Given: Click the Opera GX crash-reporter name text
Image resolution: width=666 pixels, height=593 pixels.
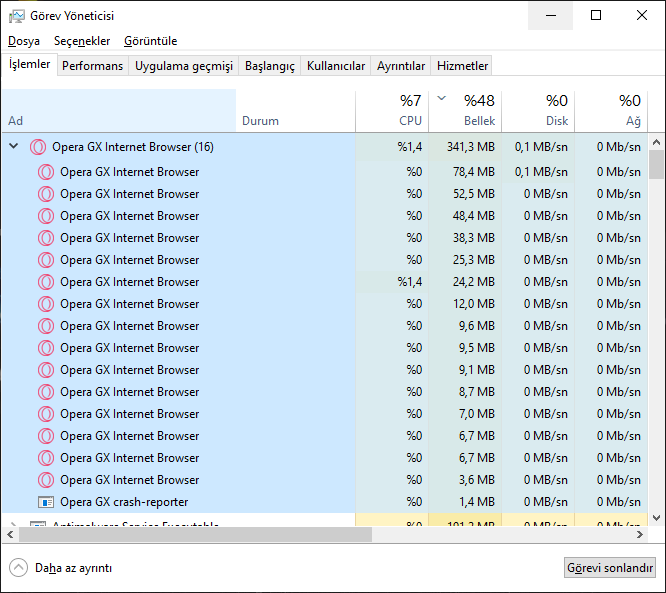Looking at the screenshot, I should click(124, 502).
